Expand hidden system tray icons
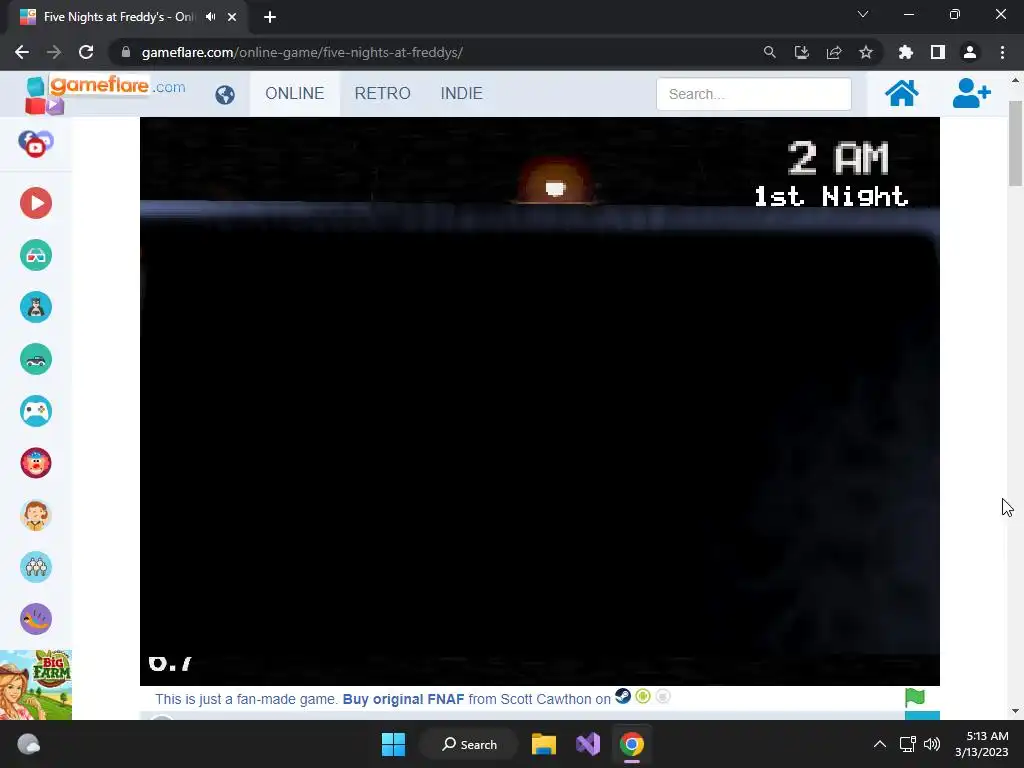 tap(880, 744)
